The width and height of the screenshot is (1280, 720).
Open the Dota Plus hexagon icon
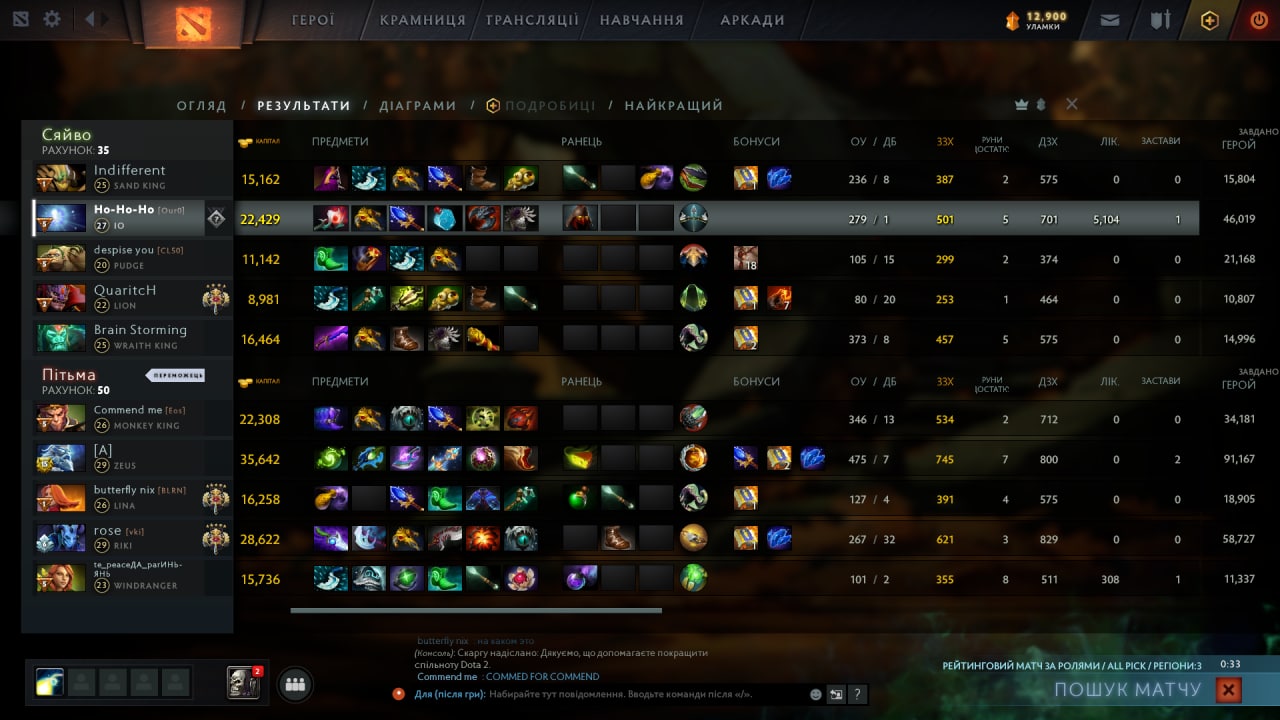pos(1210,20)
